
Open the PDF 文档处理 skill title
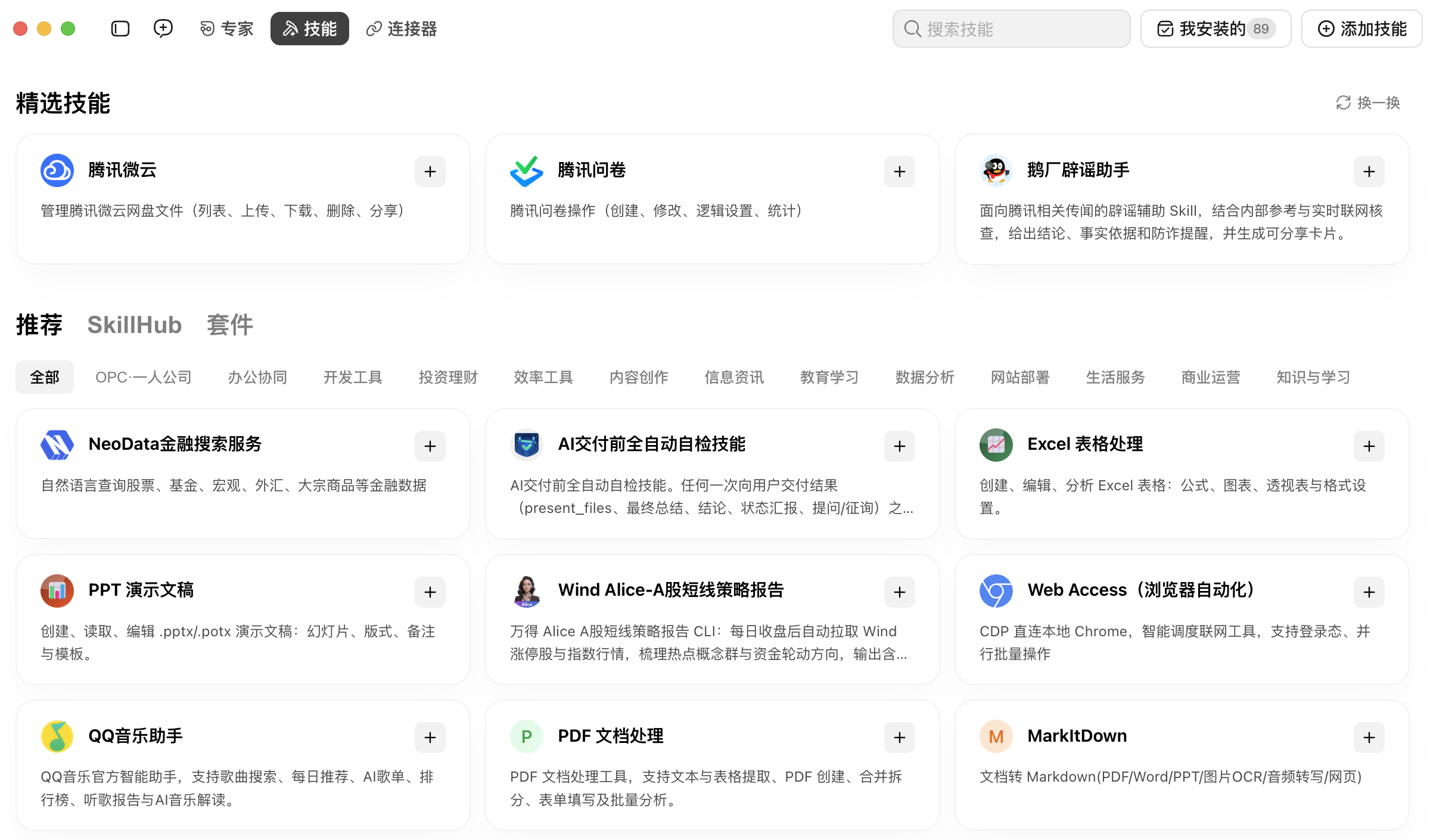pyautogui.click(x=611, y=736)
